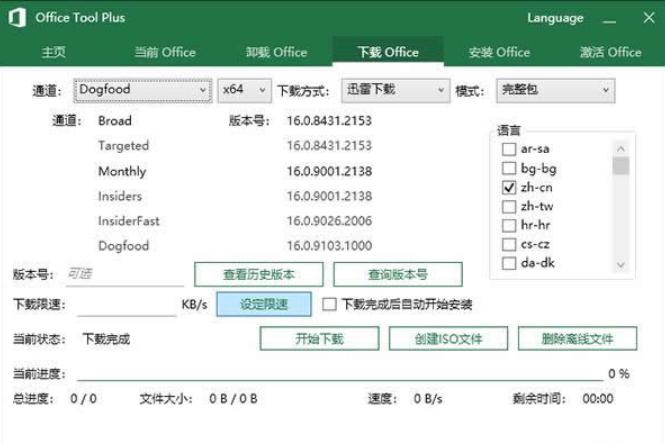
Task: Click the 0 B/s speed value
Action: 428,399
